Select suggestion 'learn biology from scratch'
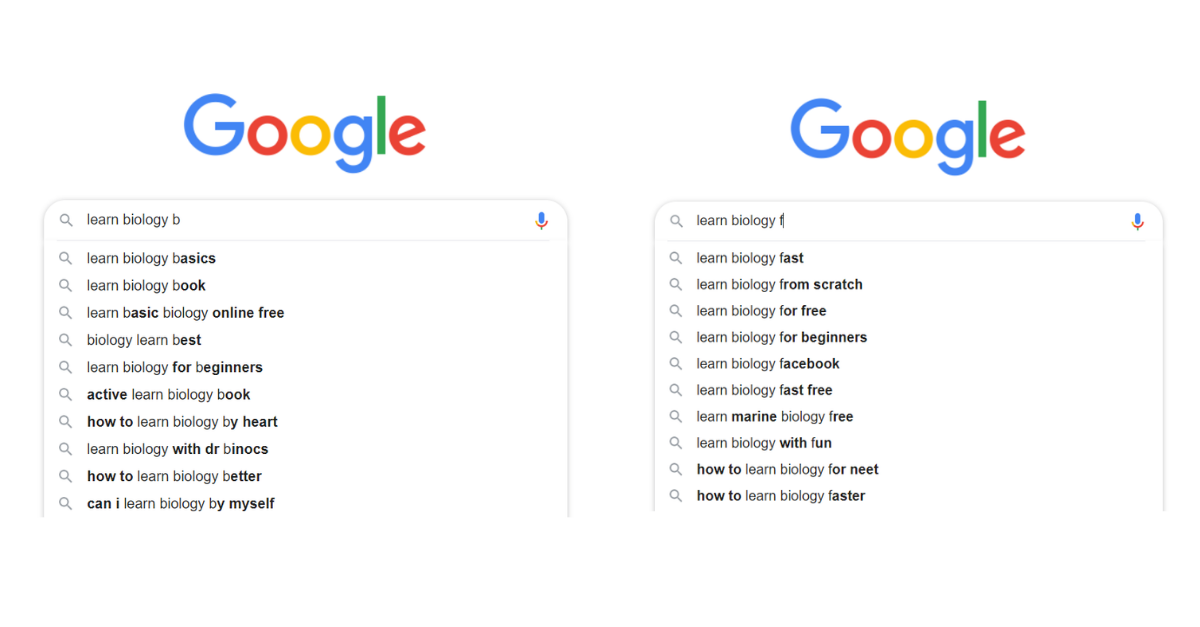Screen dimensions: 1200x627 pyautogui.click(x=779, y=285)
